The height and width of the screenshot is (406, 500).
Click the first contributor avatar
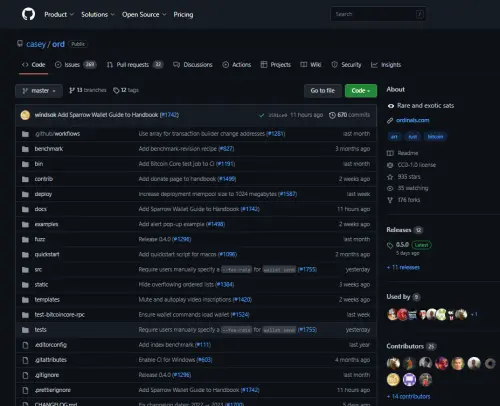[393, 363]
